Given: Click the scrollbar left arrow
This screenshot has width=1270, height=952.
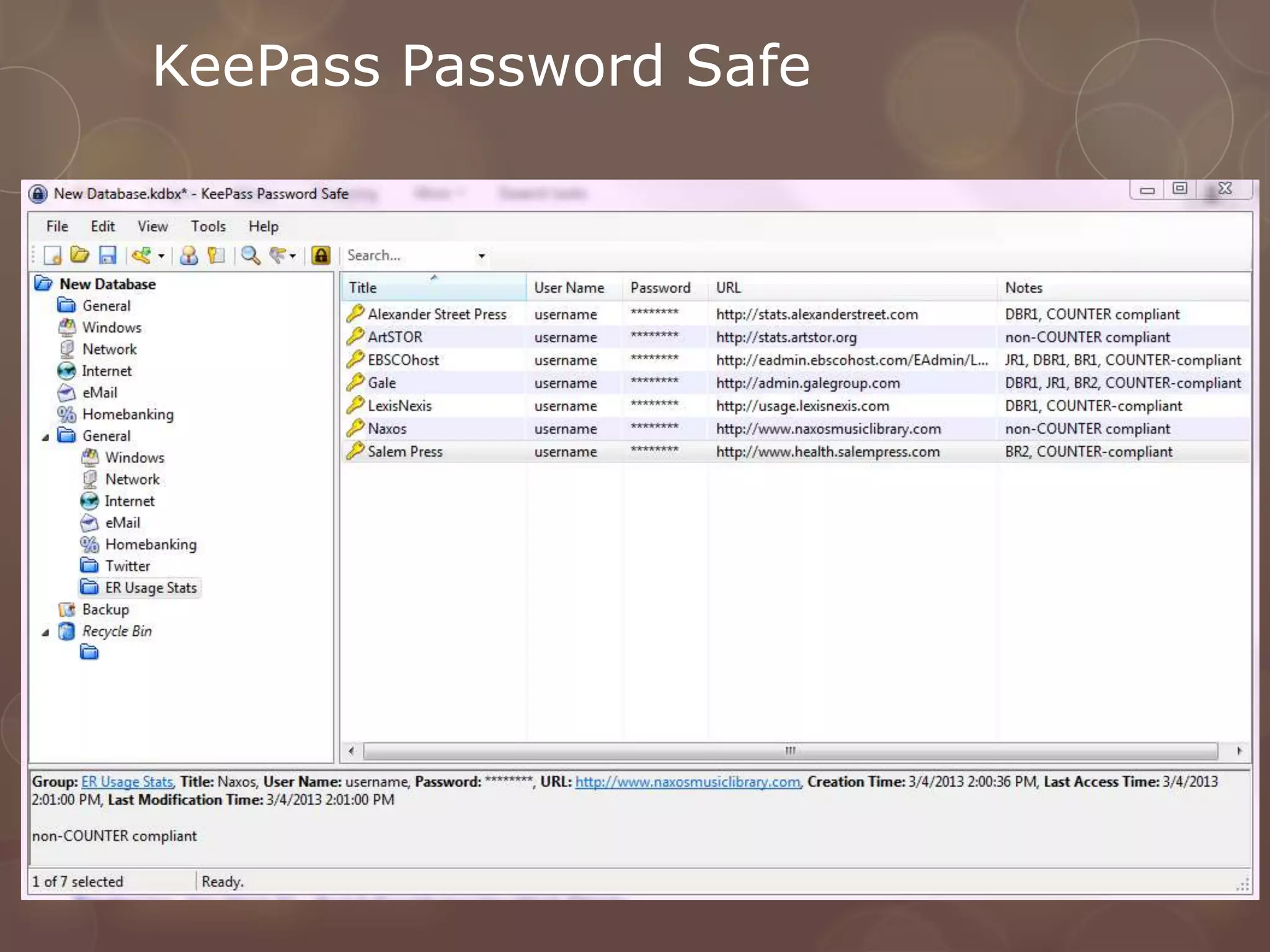Looking at the screenshot, I should pyautogui.click(x=352, y=751).
